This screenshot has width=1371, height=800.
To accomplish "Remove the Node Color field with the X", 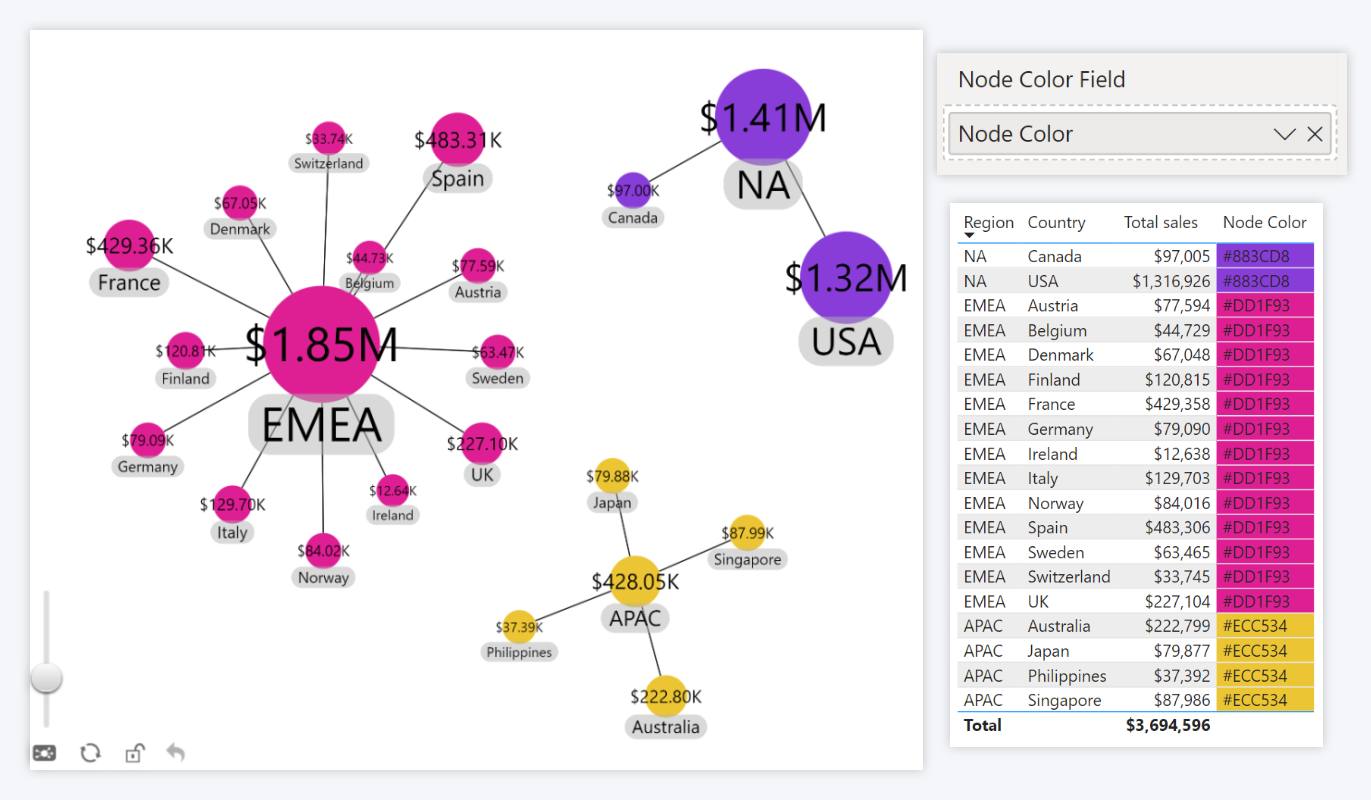I will pos(1315,133).
